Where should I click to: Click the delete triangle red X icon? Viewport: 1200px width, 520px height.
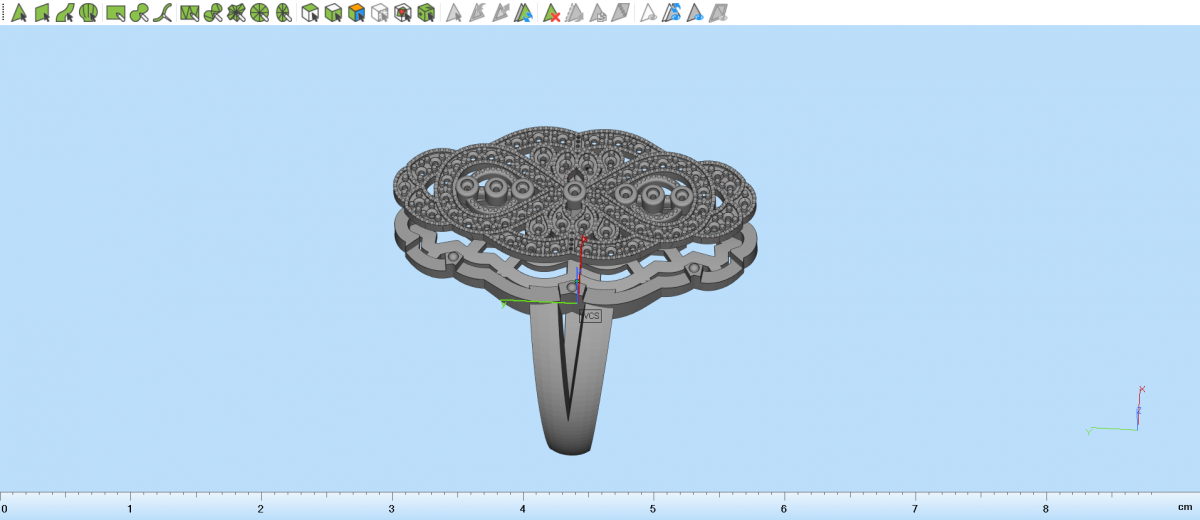coord(551,13)
